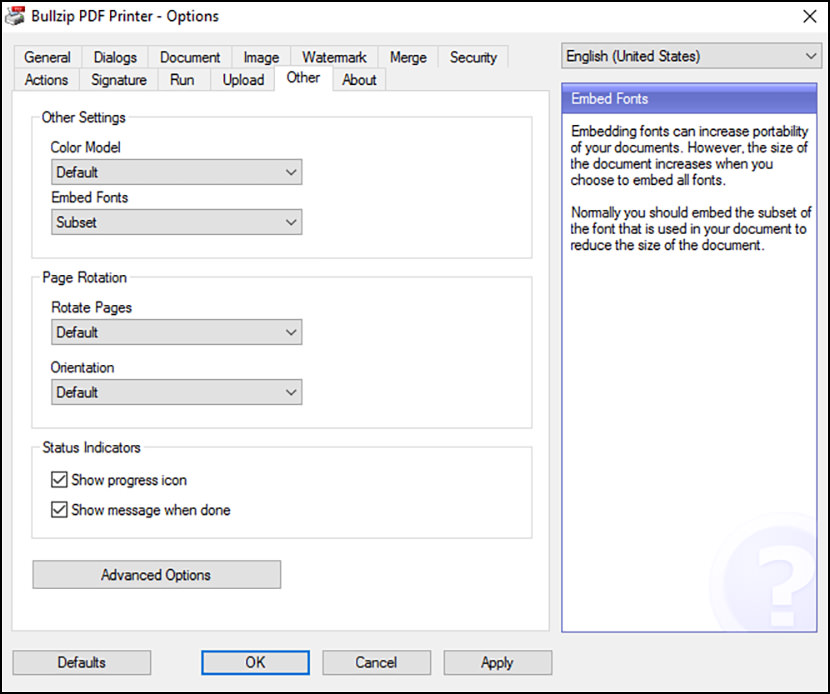Switch to the Security tab
Screen dimensions: 830x694
[x=473, y=57]
